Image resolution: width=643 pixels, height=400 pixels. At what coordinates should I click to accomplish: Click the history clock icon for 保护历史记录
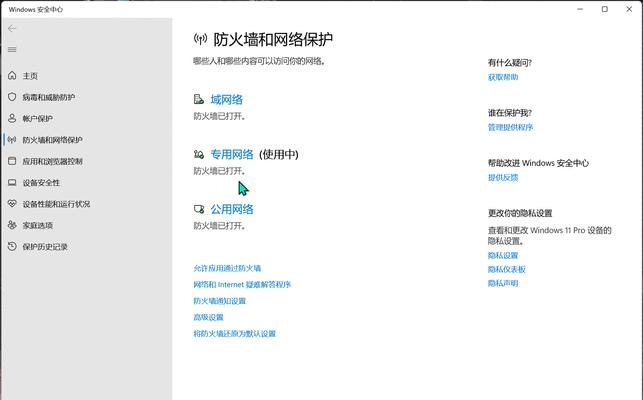coord(12,246)
